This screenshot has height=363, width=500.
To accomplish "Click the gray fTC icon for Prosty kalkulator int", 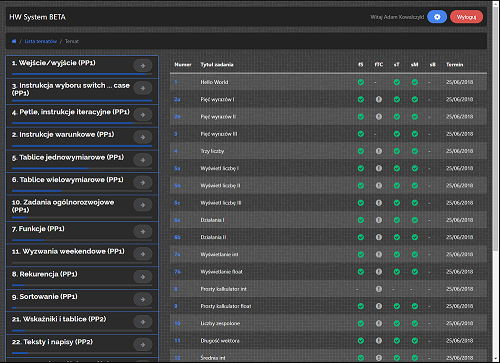I will click(379, 289).
